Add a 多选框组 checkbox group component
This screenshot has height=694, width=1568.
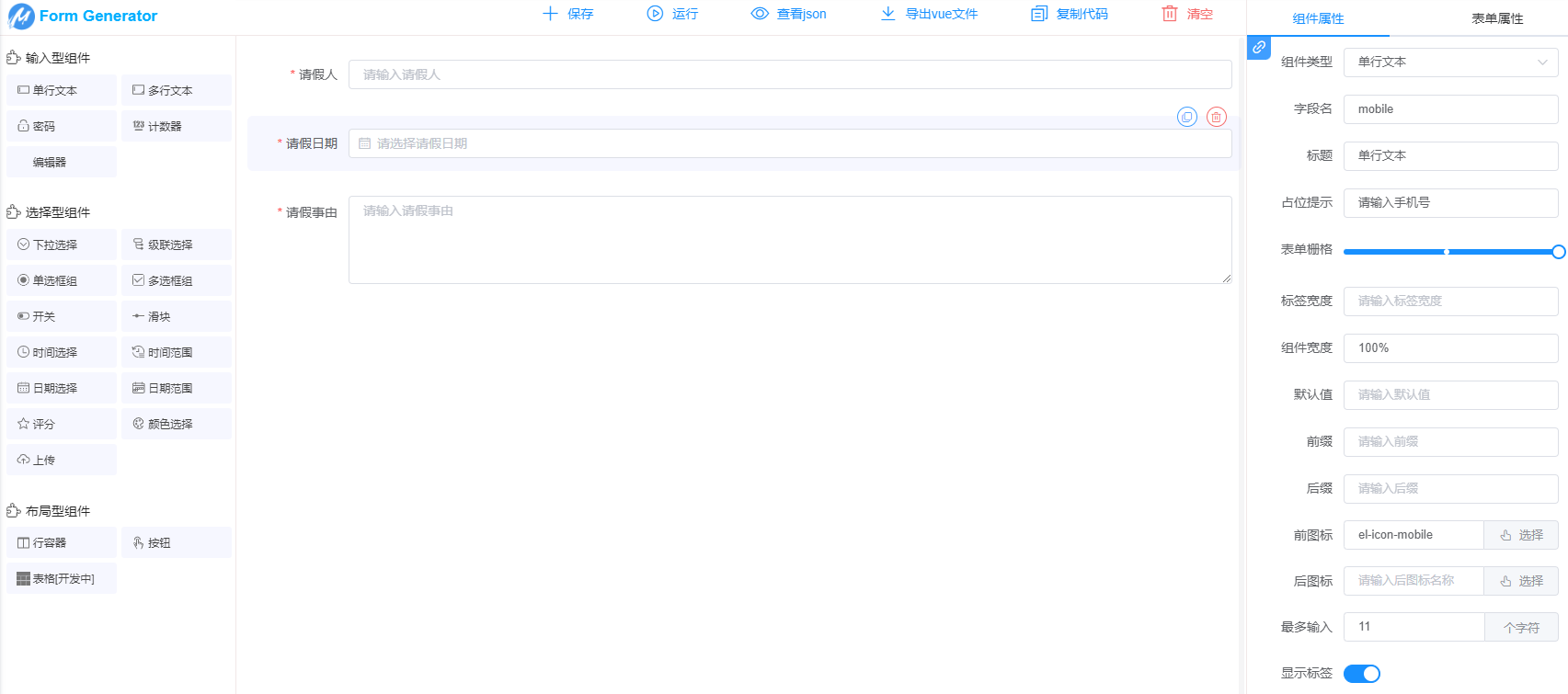177,280
